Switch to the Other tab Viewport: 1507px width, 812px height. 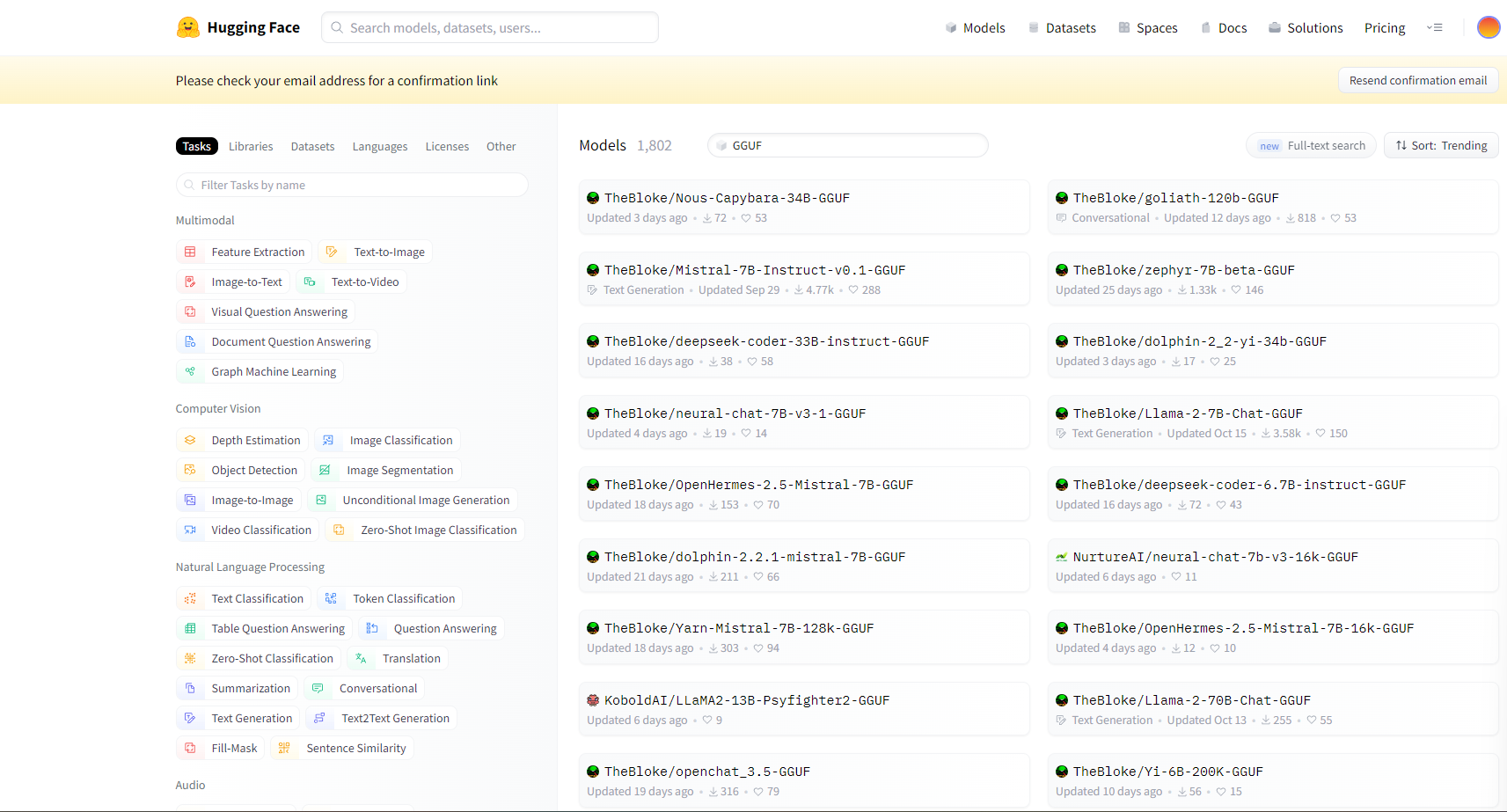click(x=501, y=146)
